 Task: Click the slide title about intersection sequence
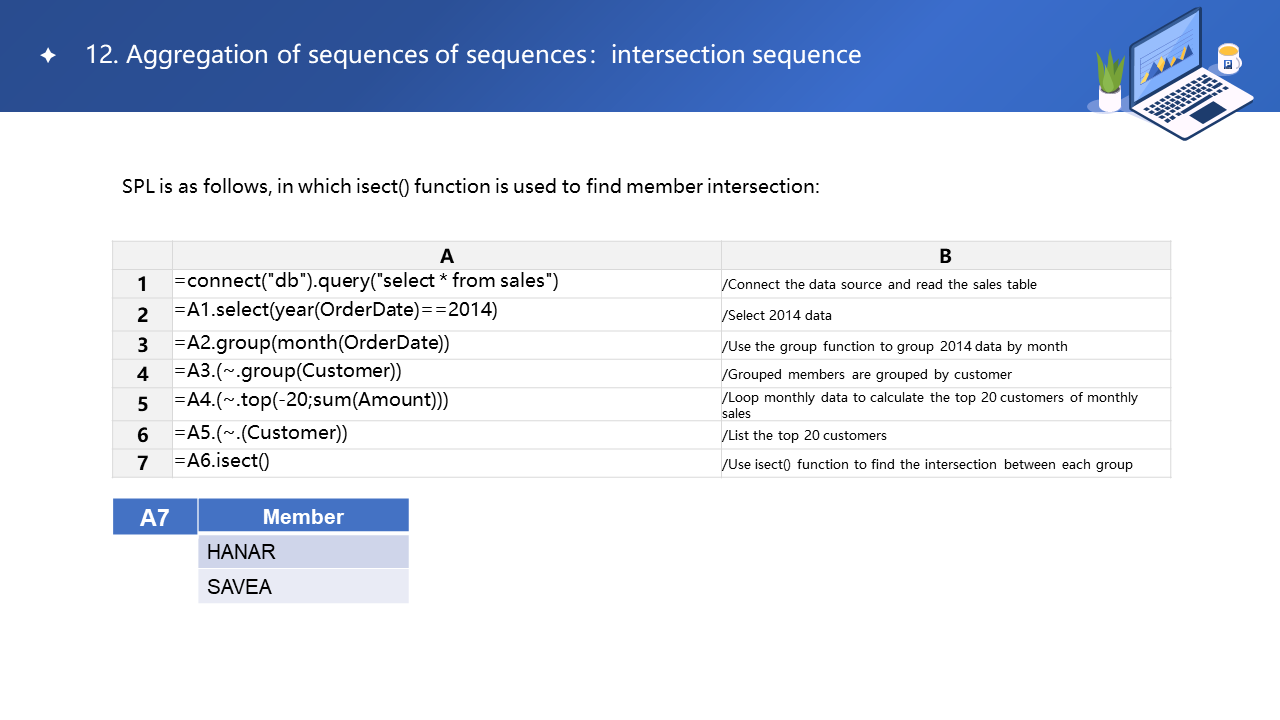tap(473, 55)
